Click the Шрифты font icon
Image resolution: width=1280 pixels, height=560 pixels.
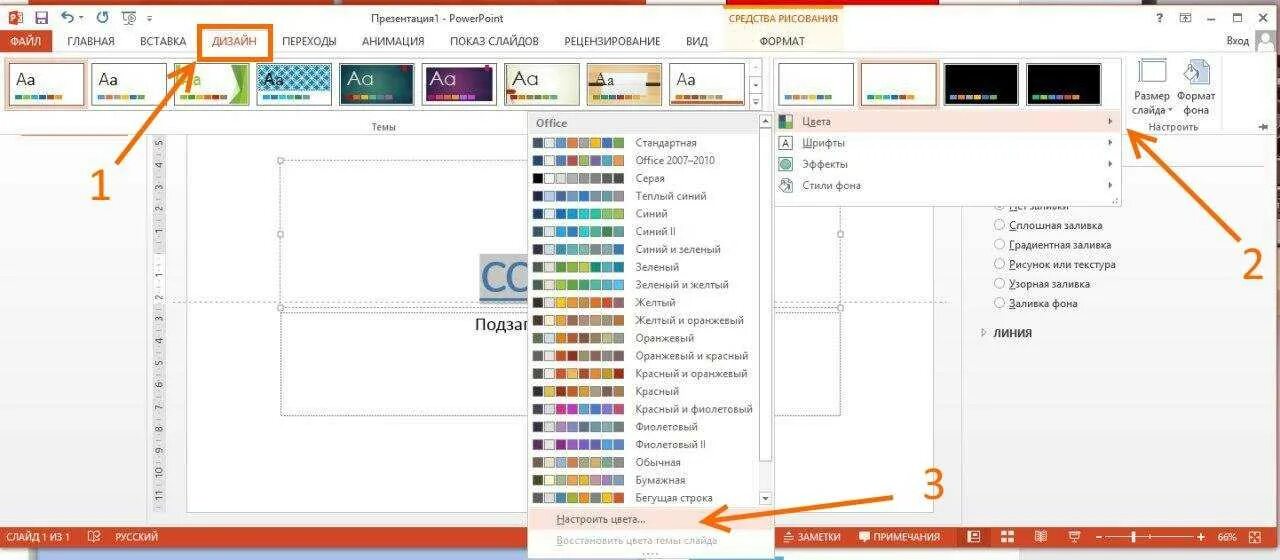(786, 143)
